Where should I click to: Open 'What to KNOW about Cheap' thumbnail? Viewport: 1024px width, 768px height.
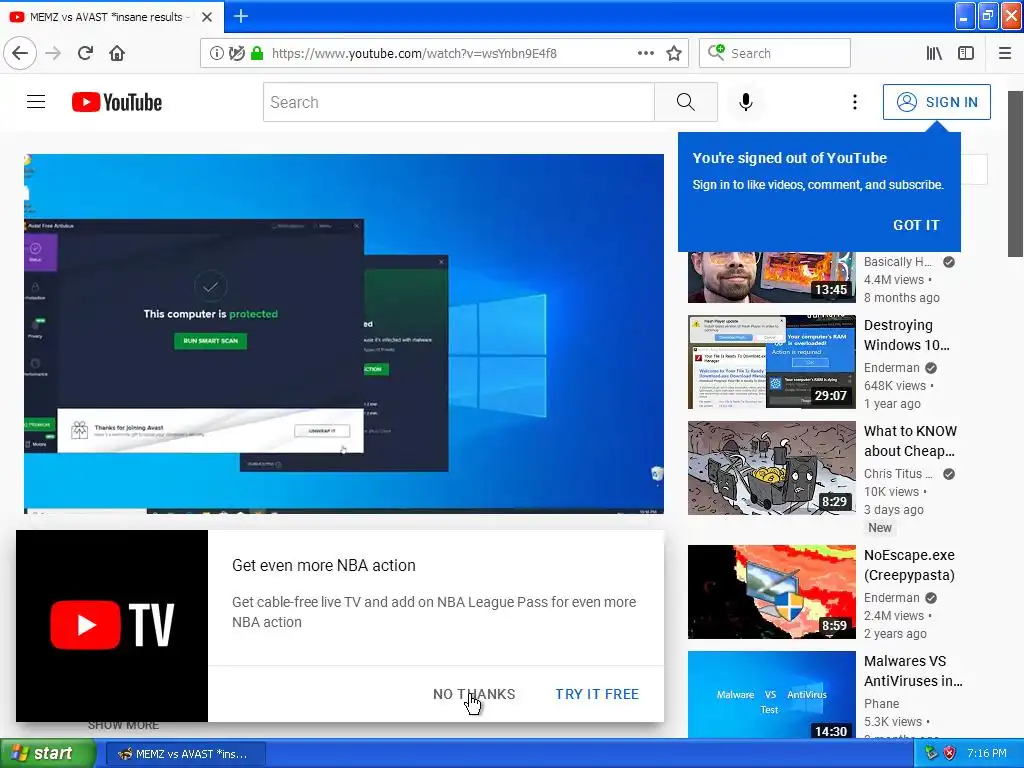(771, 468)
